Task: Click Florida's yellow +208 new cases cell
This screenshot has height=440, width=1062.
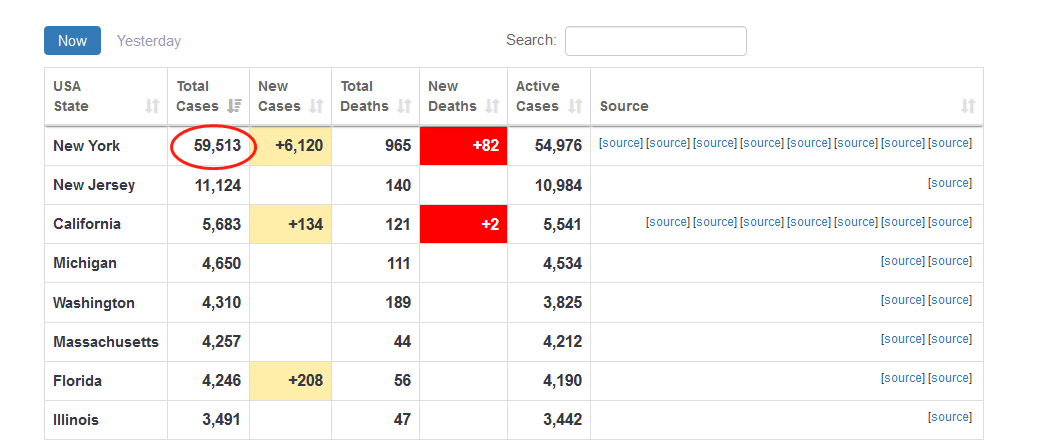Action: 290,381
